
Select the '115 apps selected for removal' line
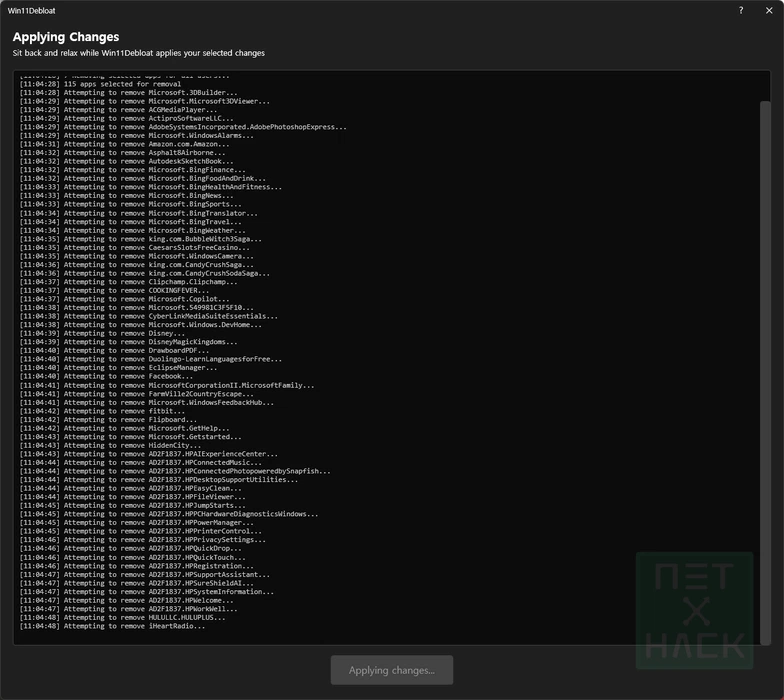tap(122, 84)
